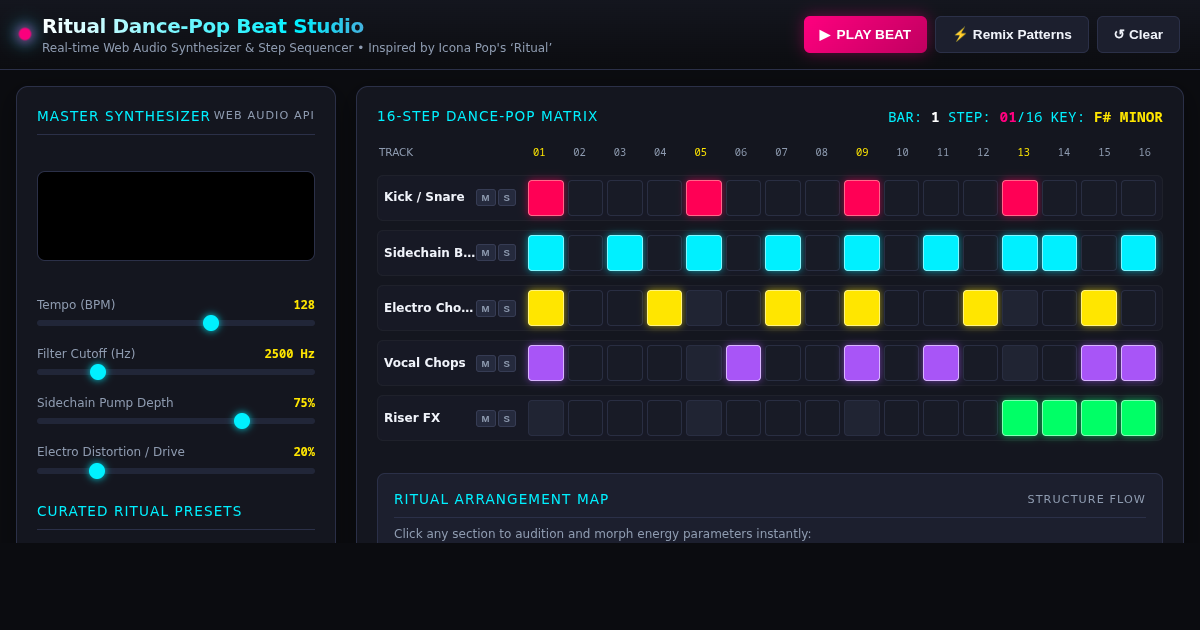Enable Kick / Snare step 16
1200x630 pixels.
[x=1138, y=198]
